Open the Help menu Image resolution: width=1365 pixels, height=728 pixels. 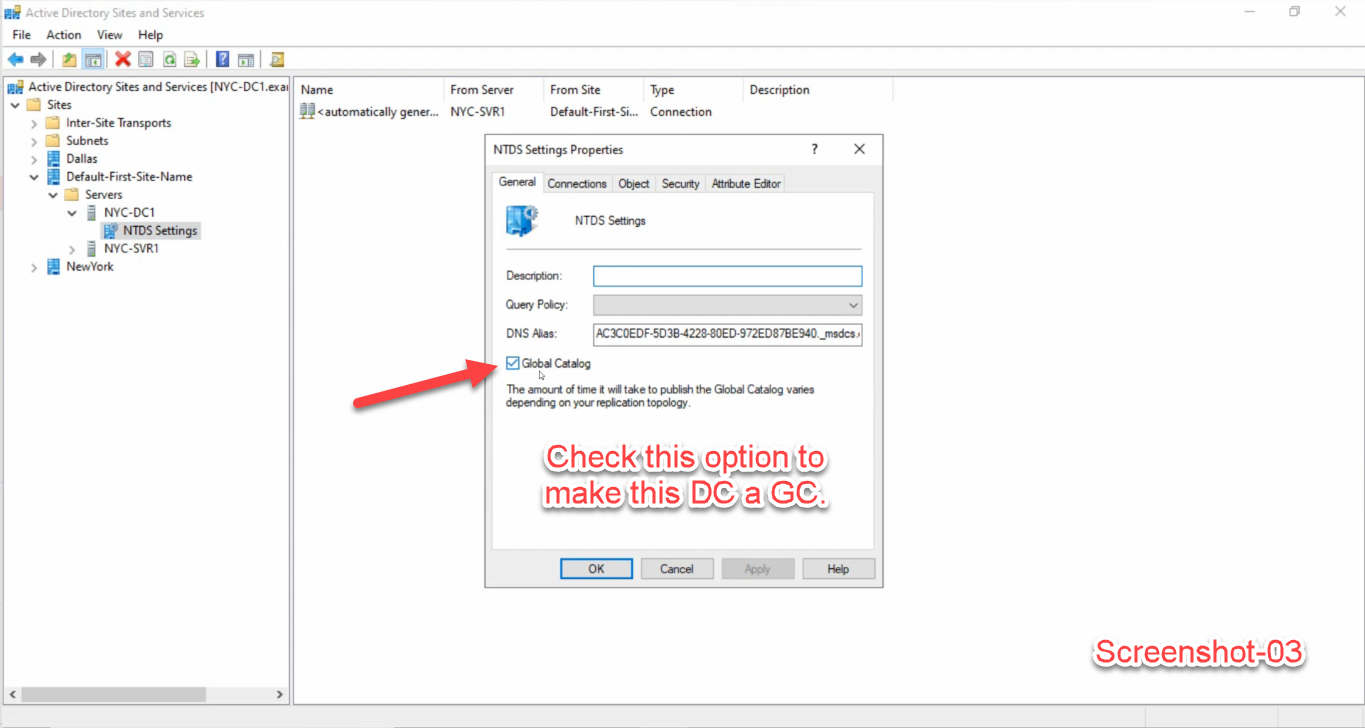[150, 35]
